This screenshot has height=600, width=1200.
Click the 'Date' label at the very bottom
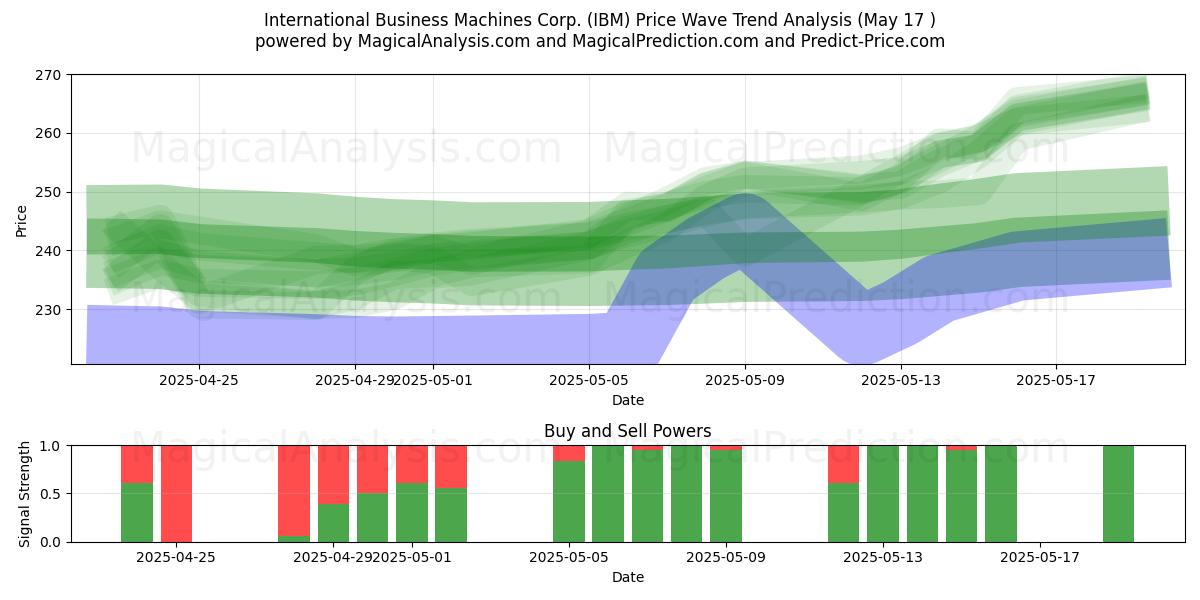(x=628, y=577)
